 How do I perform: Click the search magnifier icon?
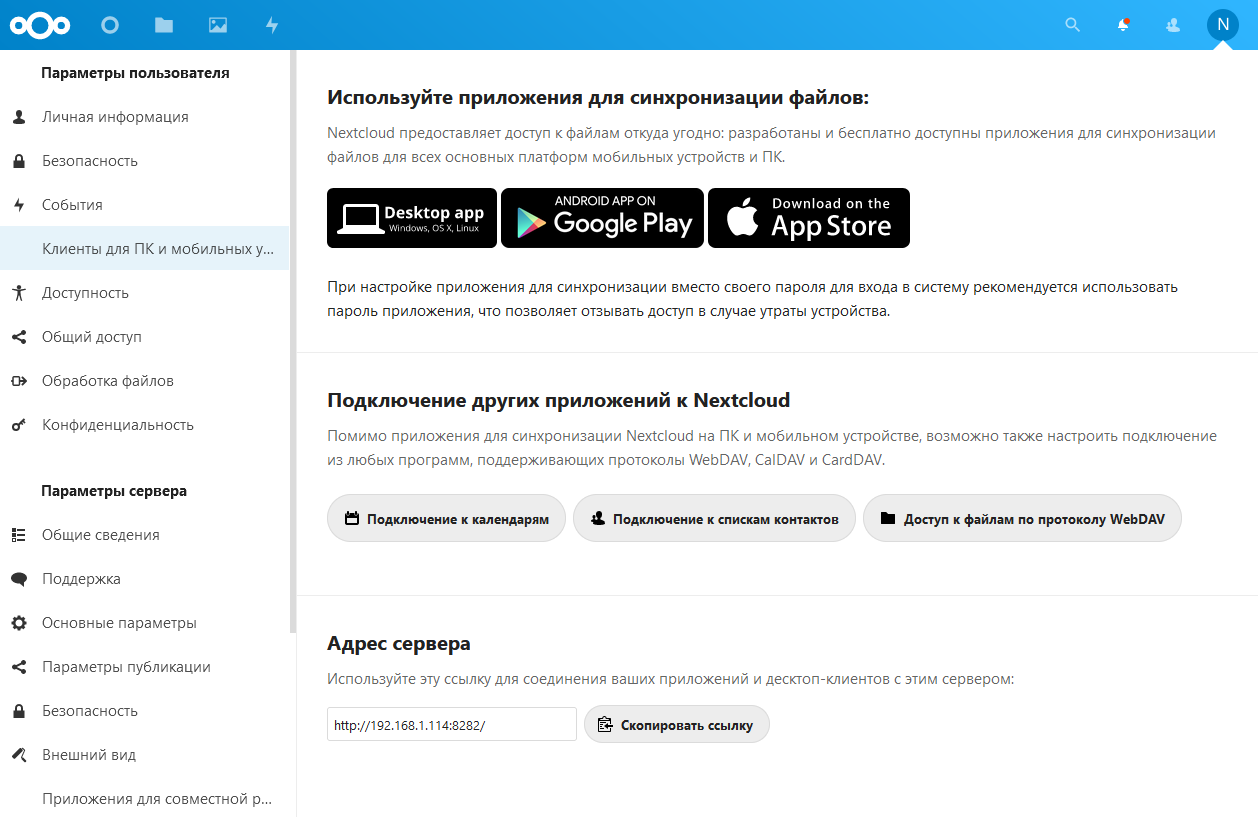(x=1073, y=25)
